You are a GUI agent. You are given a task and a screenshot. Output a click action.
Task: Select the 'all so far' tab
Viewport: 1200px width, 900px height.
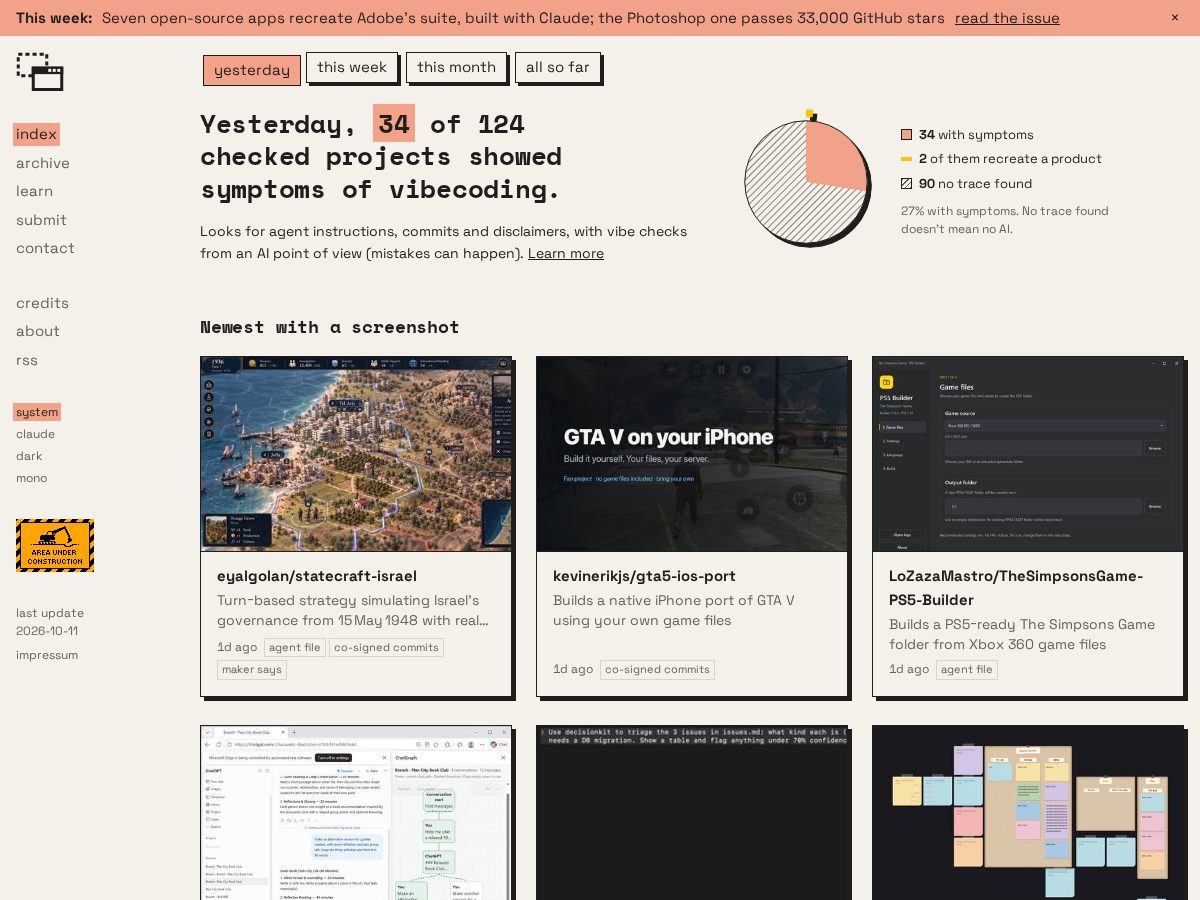tap(558, 67)
